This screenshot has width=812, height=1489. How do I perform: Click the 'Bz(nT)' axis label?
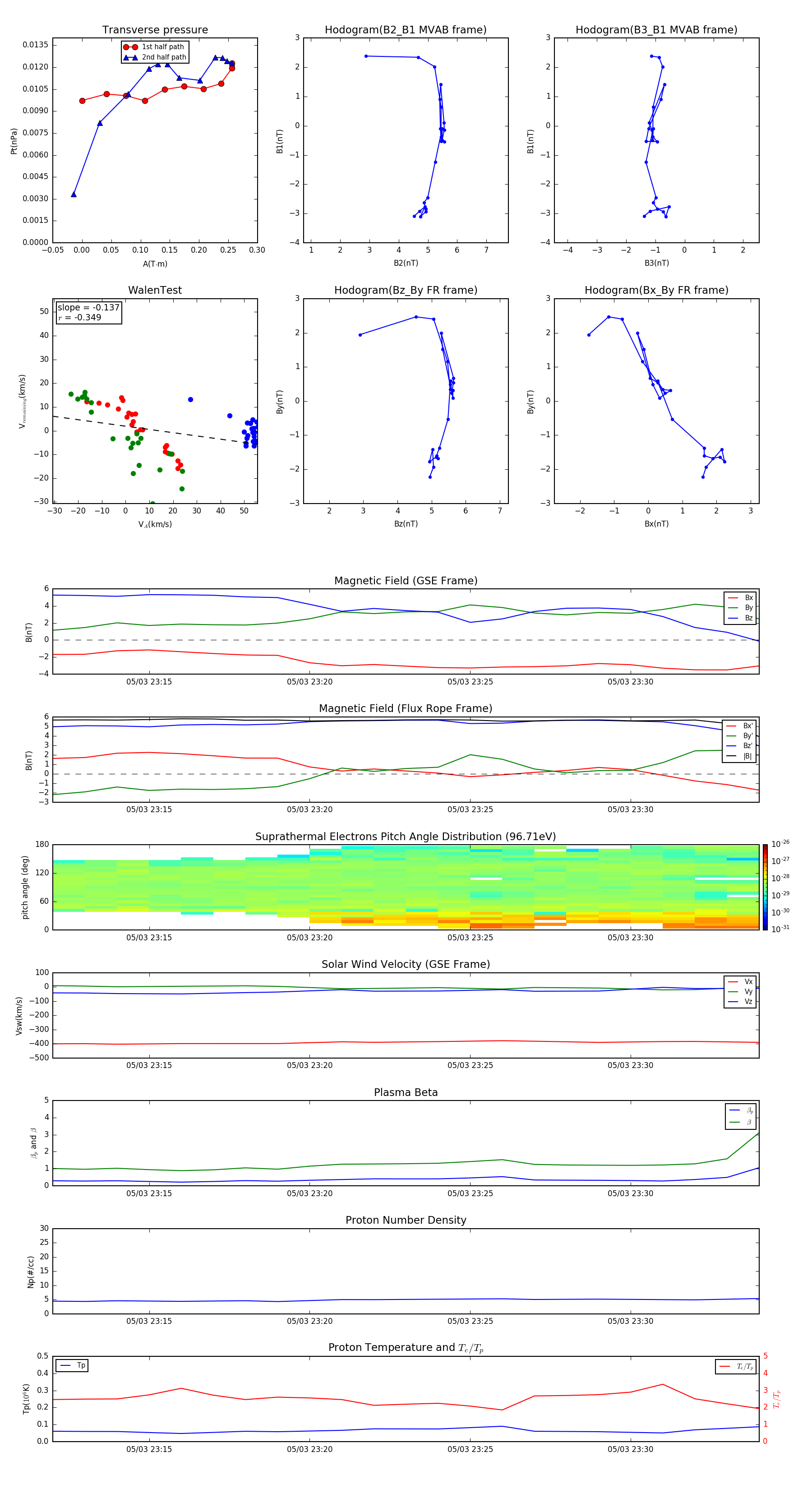(x=406, y=524)
